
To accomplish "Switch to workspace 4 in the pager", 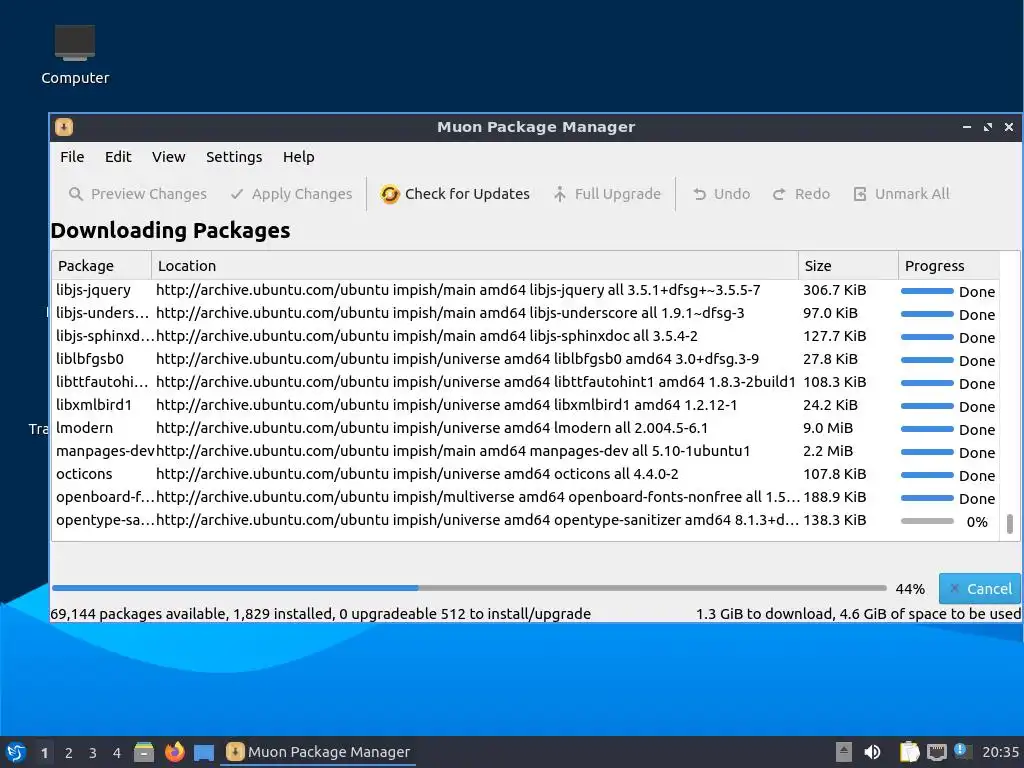I will click(x=117, y=753).
